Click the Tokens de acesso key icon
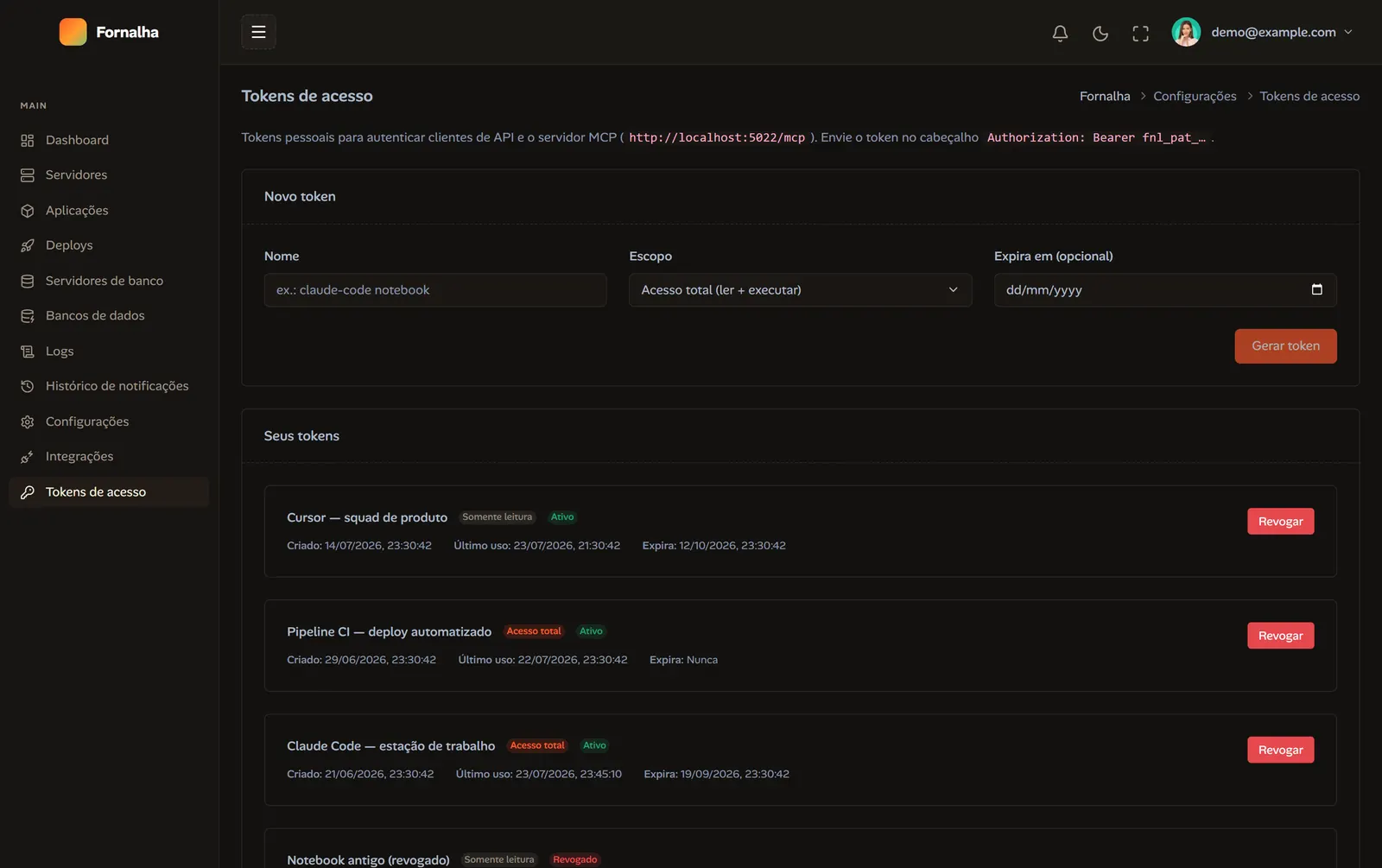This screenshot has height=868, width=1382. (28, 492)
